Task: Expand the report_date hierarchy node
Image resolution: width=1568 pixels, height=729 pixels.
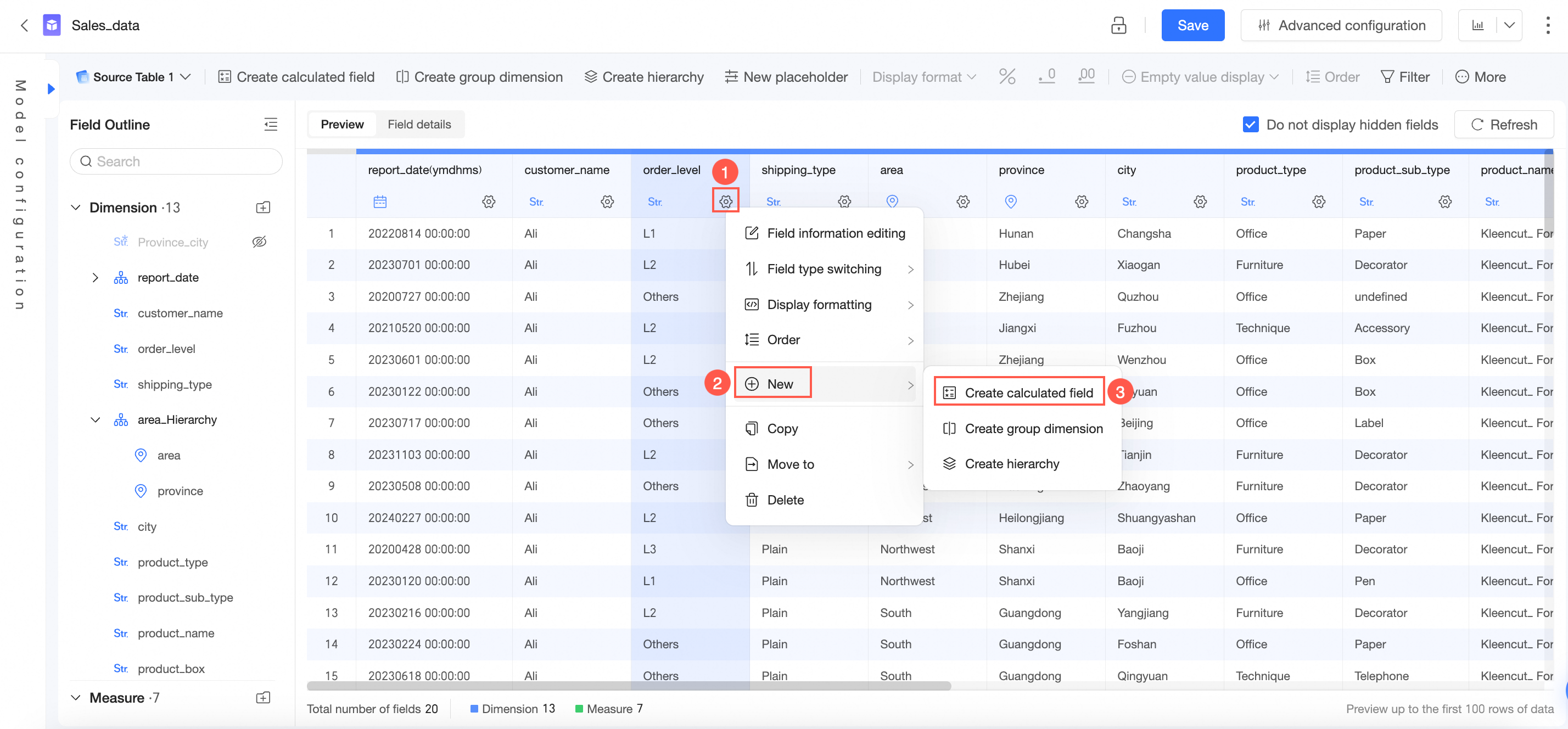Action: click(96, 278)
